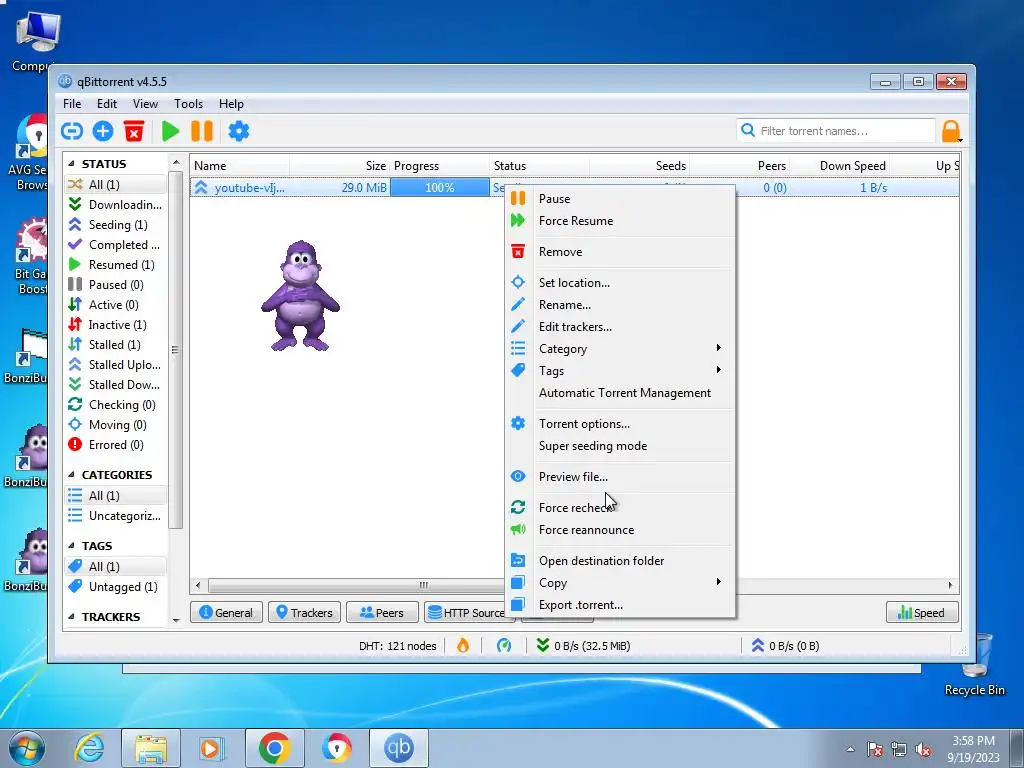Choose Force Resume in the context menu
The image size is (1024, 768).
pos(620,221)
